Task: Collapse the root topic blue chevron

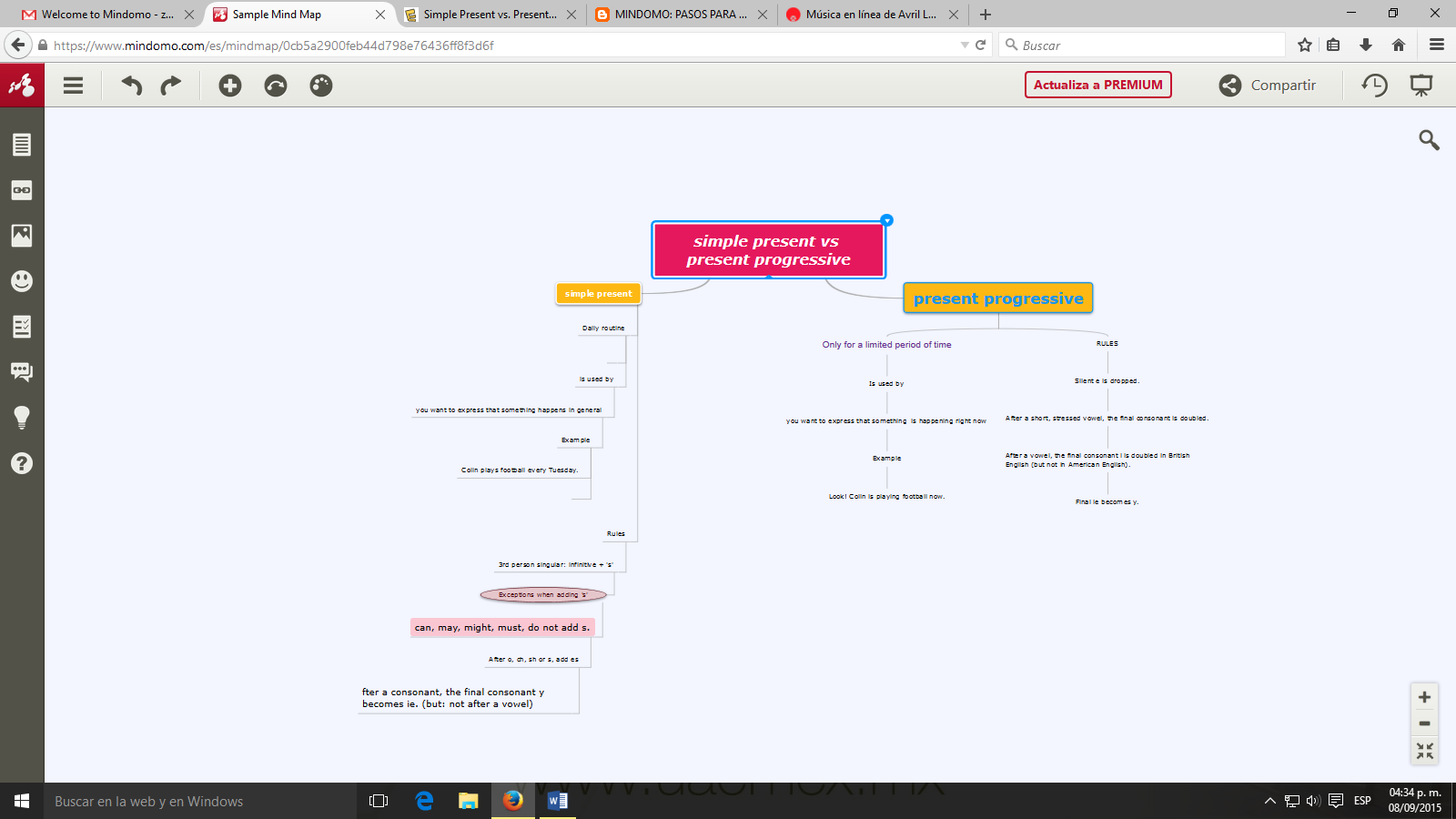Action: coord(885,220)
